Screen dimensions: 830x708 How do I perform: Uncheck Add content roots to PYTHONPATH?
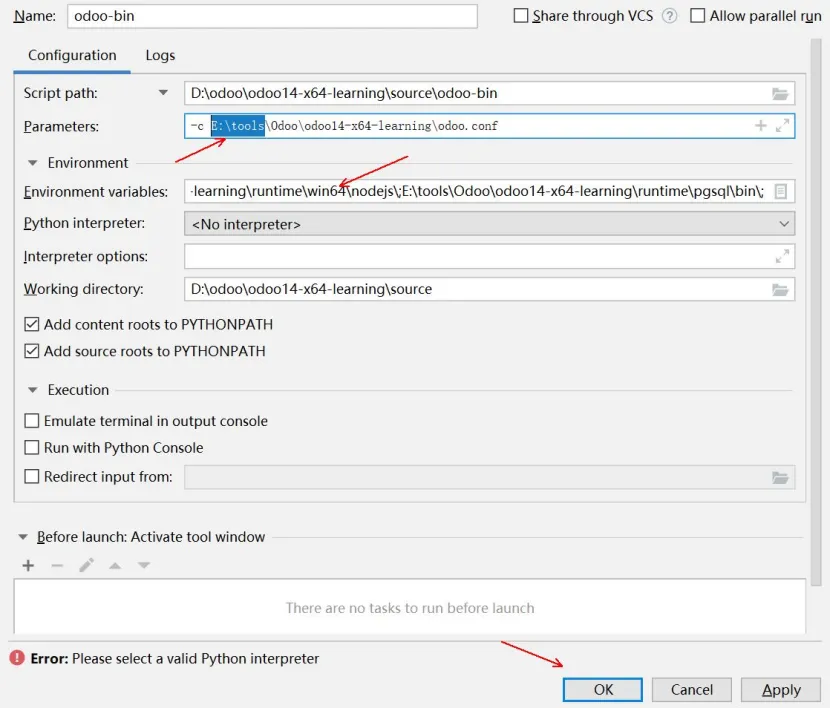click(32, 324)
